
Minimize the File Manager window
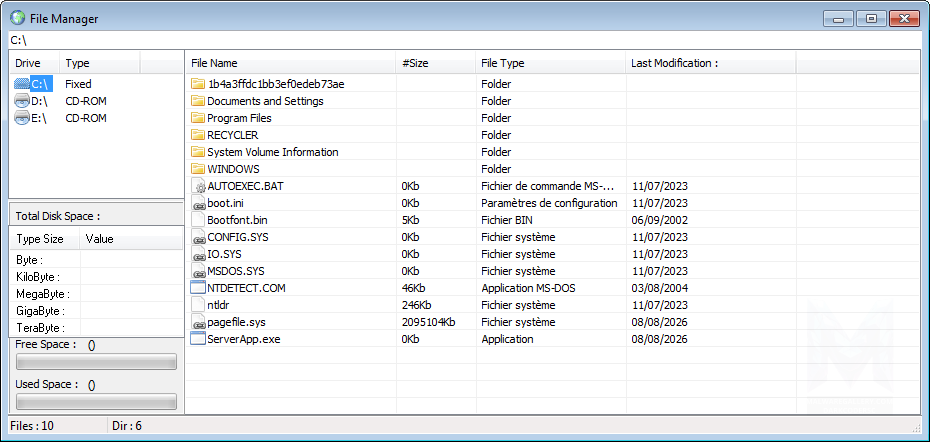click(x=839, y=19)
